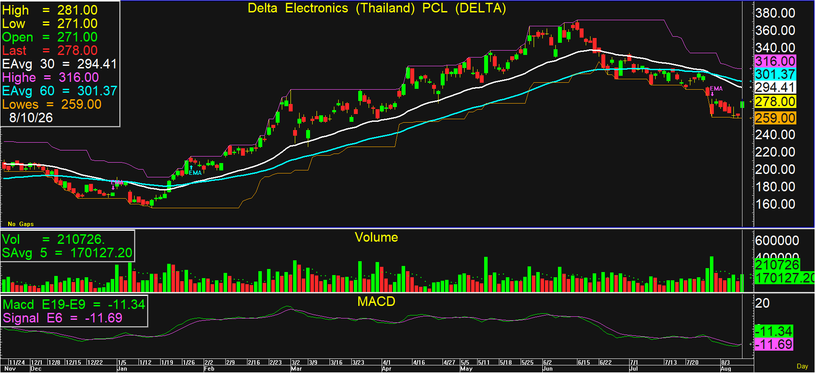Click the green -11.34 MACD value tag
The width and height of the screenshot is (815, 373).
tap(775, 331)
